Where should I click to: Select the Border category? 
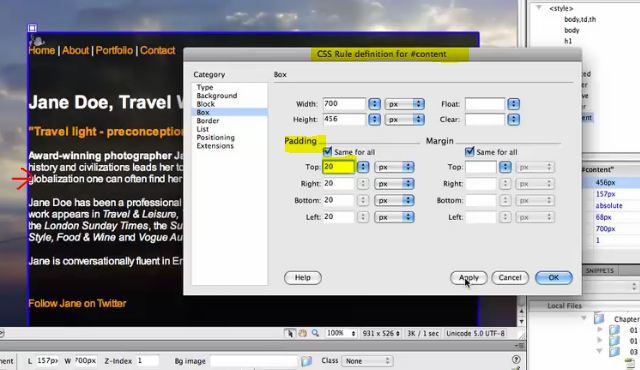click(x=208, y=121)
